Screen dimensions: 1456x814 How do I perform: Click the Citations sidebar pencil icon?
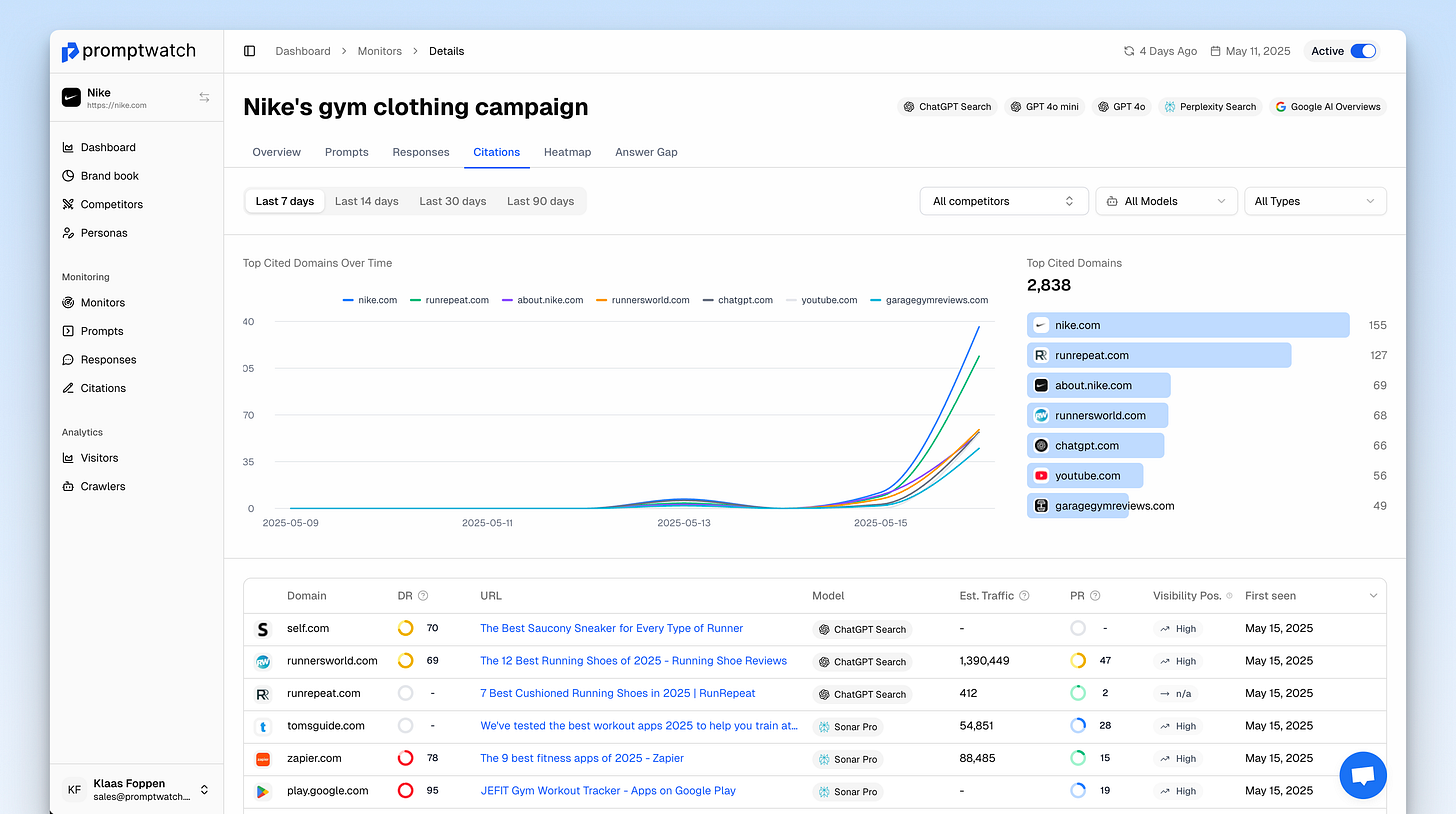(68, 388)
